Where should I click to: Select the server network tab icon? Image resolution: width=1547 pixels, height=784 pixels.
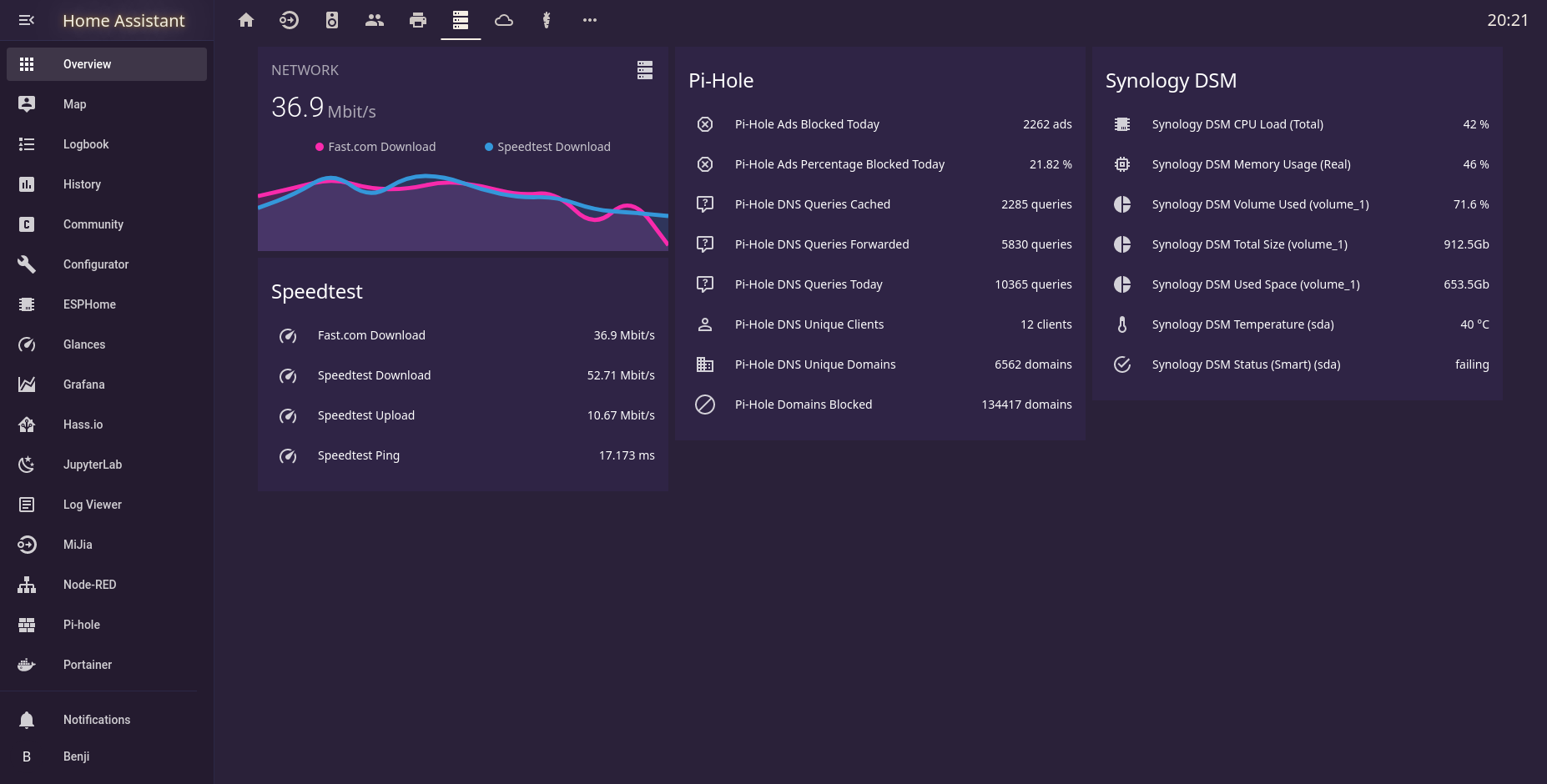(x=461, y=20)
